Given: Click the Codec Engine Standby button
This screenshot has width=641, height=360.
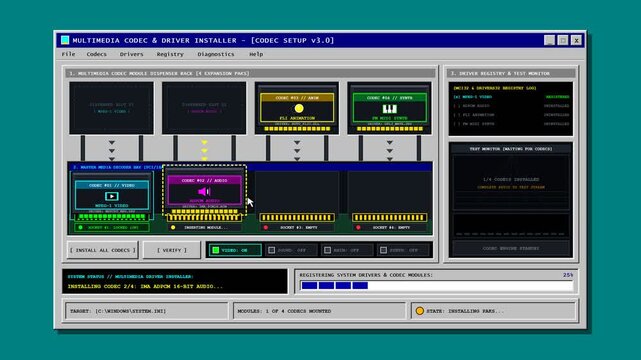Looking at the screenshot, I should coord(511,248).
